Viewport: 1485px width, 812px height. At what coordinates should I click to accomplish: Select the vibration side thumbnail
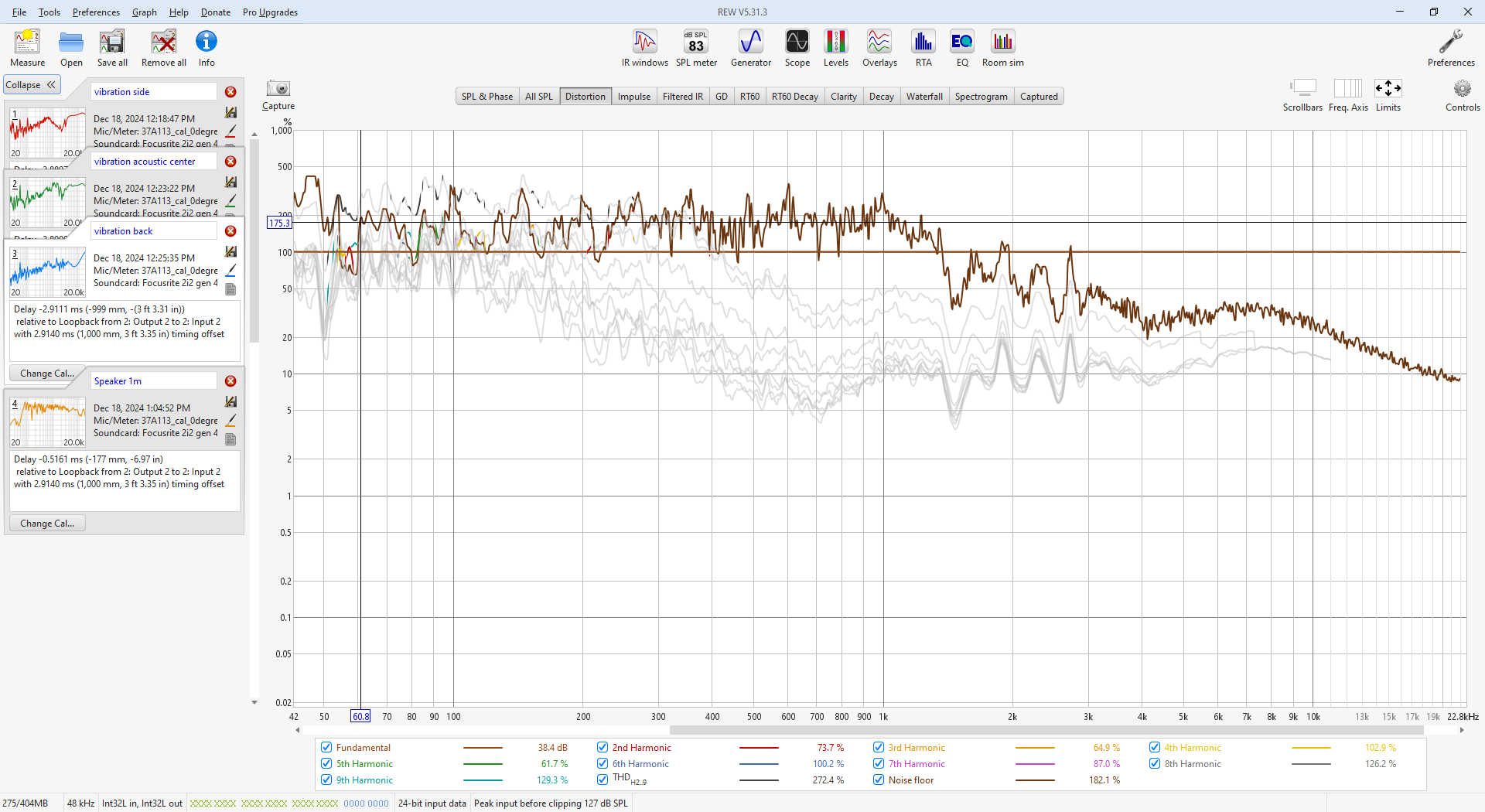(47, 133)
